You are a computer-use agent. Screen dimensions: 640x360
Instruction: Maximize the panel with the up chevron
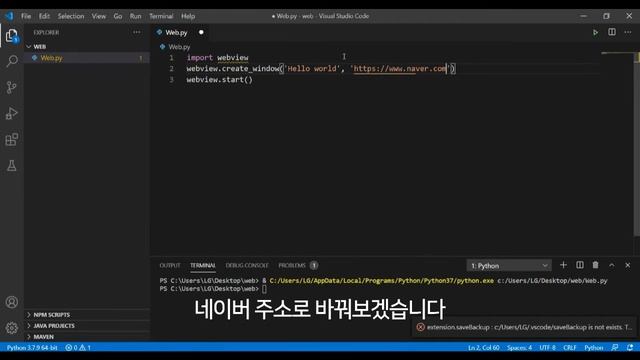[x=611, y=265]
